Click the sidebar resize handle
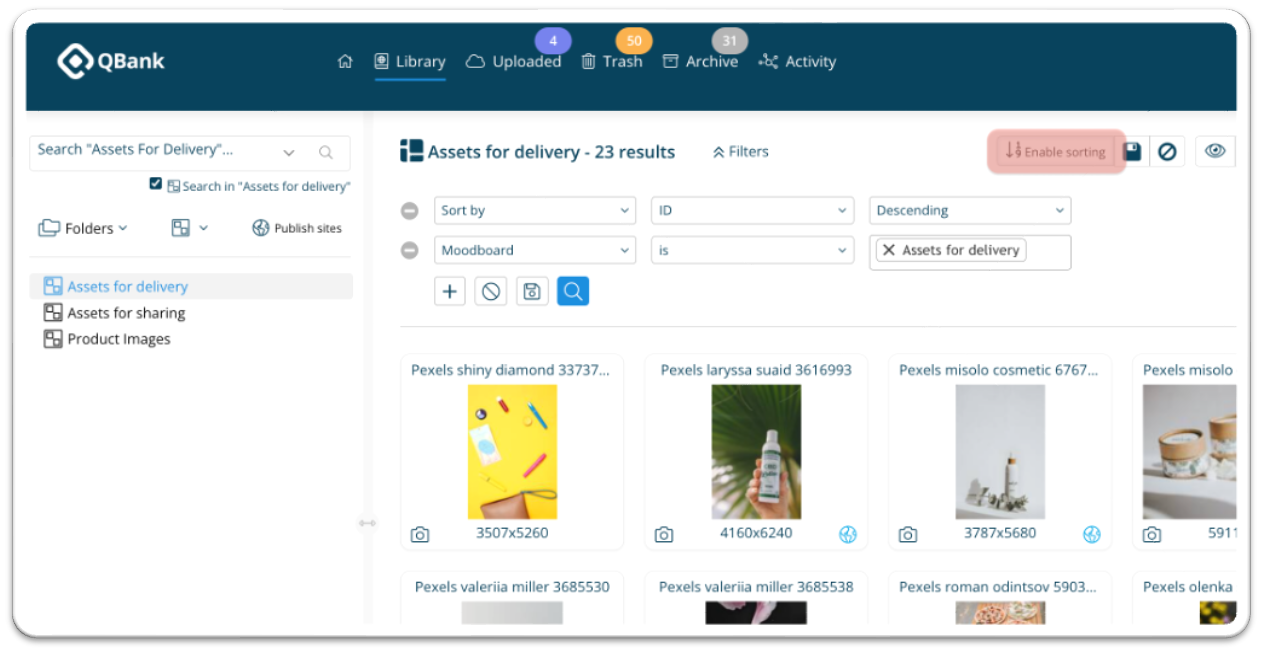Image resolution: width=1262 pixels, height=652 pixels. [x=367, y=523]
